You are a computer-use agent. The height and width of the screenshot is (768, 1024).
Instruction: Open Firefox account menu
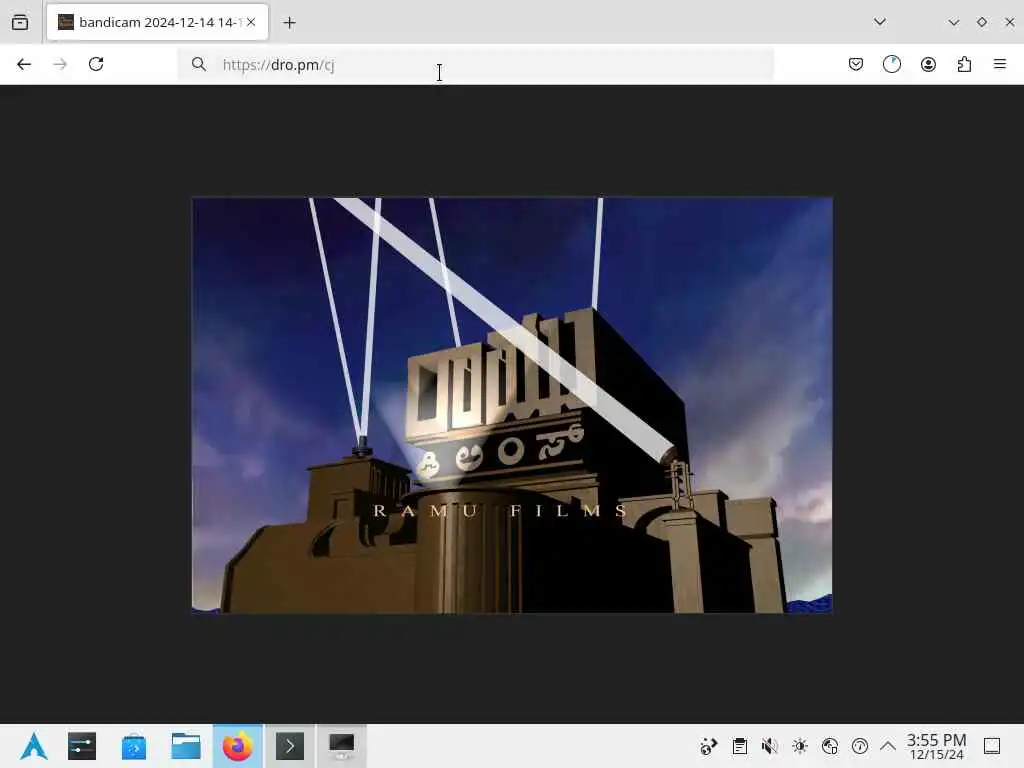[928, 64]
